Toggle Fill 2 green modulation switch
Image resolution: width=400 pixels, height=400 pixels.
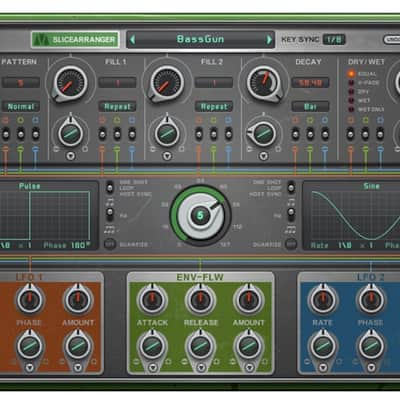point(214,133)
